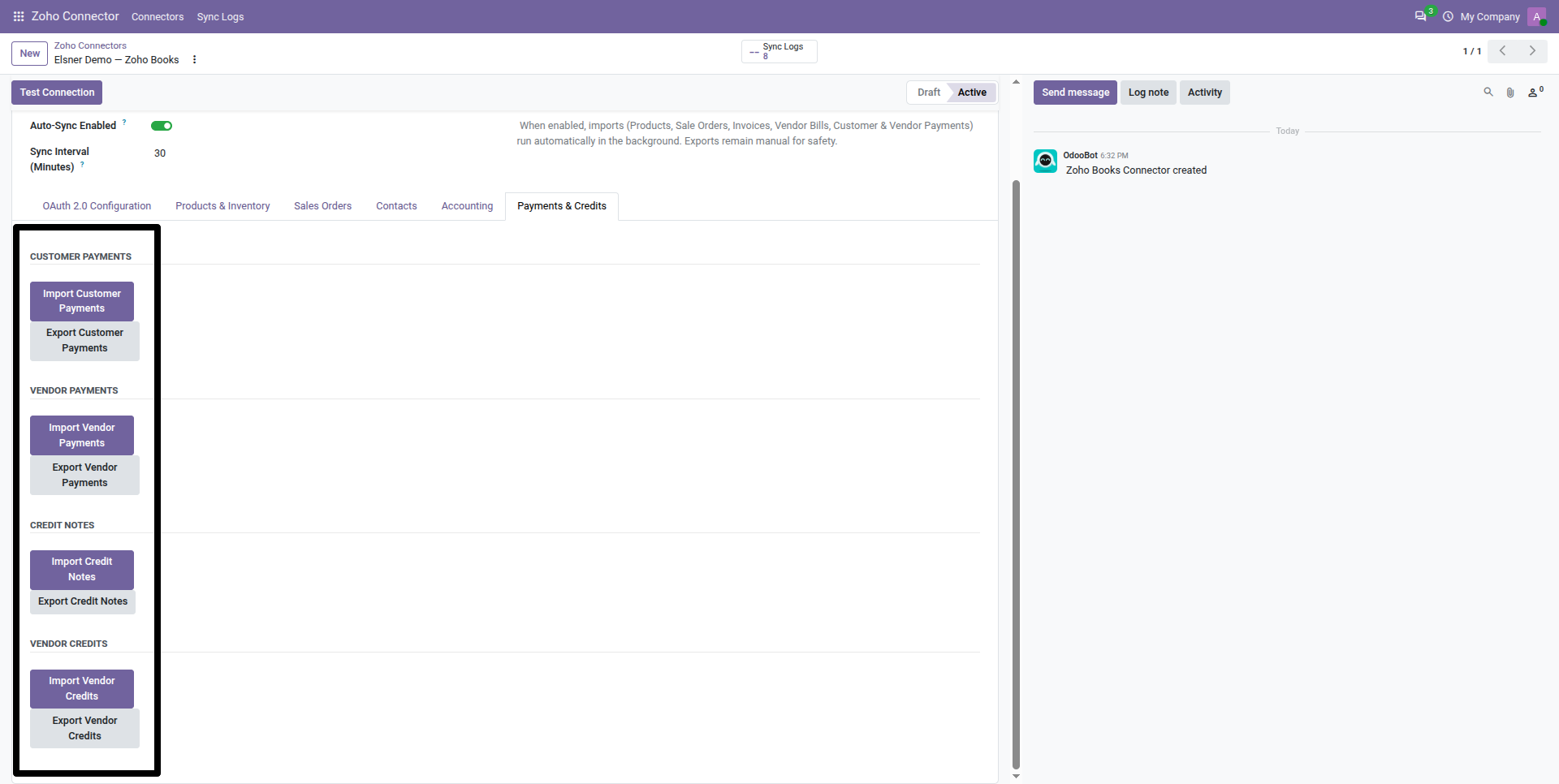Image resolution: width=1559 pixels, height=784 pixels.
Task: Go to previous record arrow
Action: (1503, 51)
